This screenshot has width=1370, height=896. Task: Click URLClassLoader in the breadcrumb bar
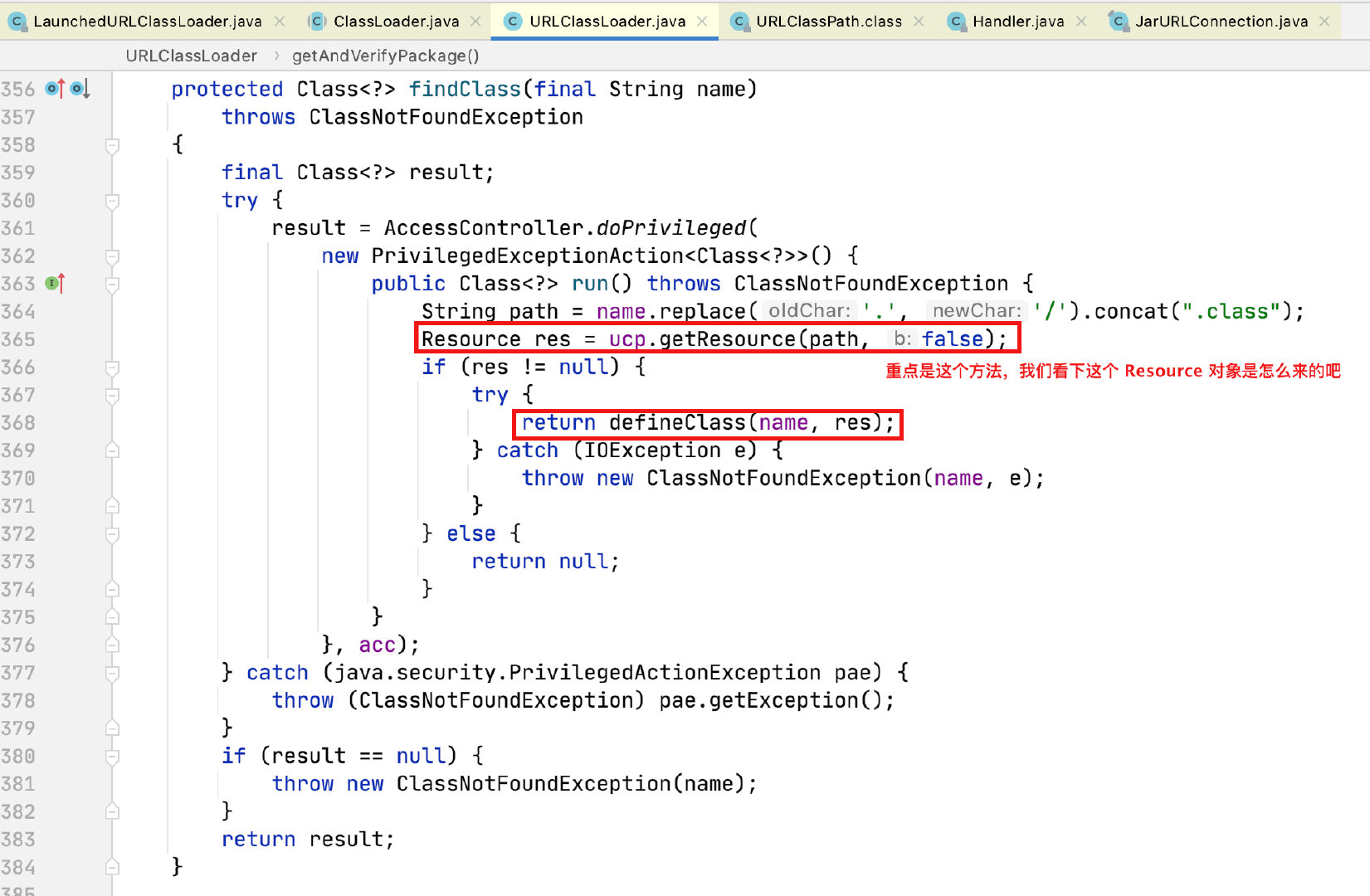pyautogui.click(x=192, y=56)
